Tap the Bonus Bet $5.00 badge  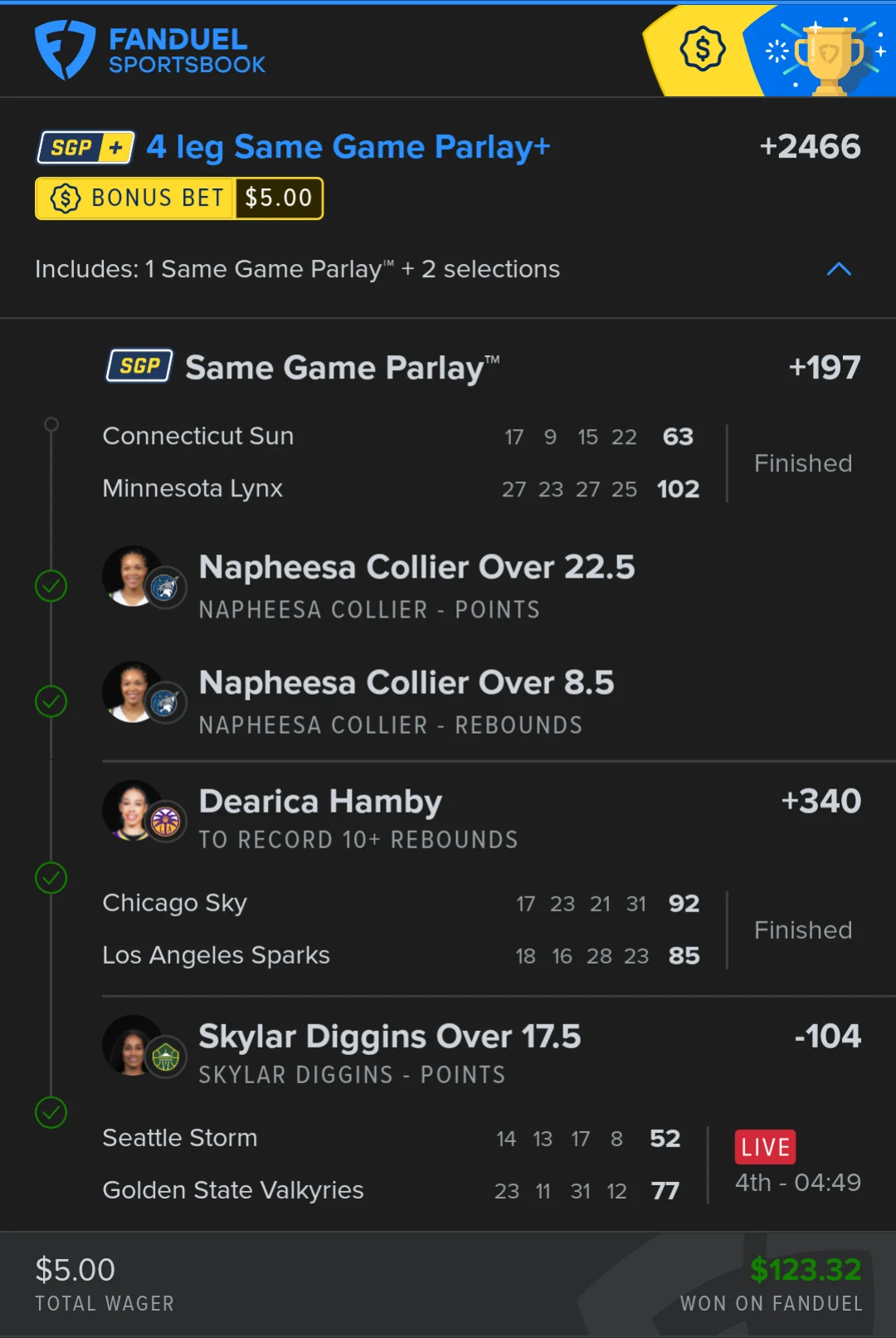[179, 198]
